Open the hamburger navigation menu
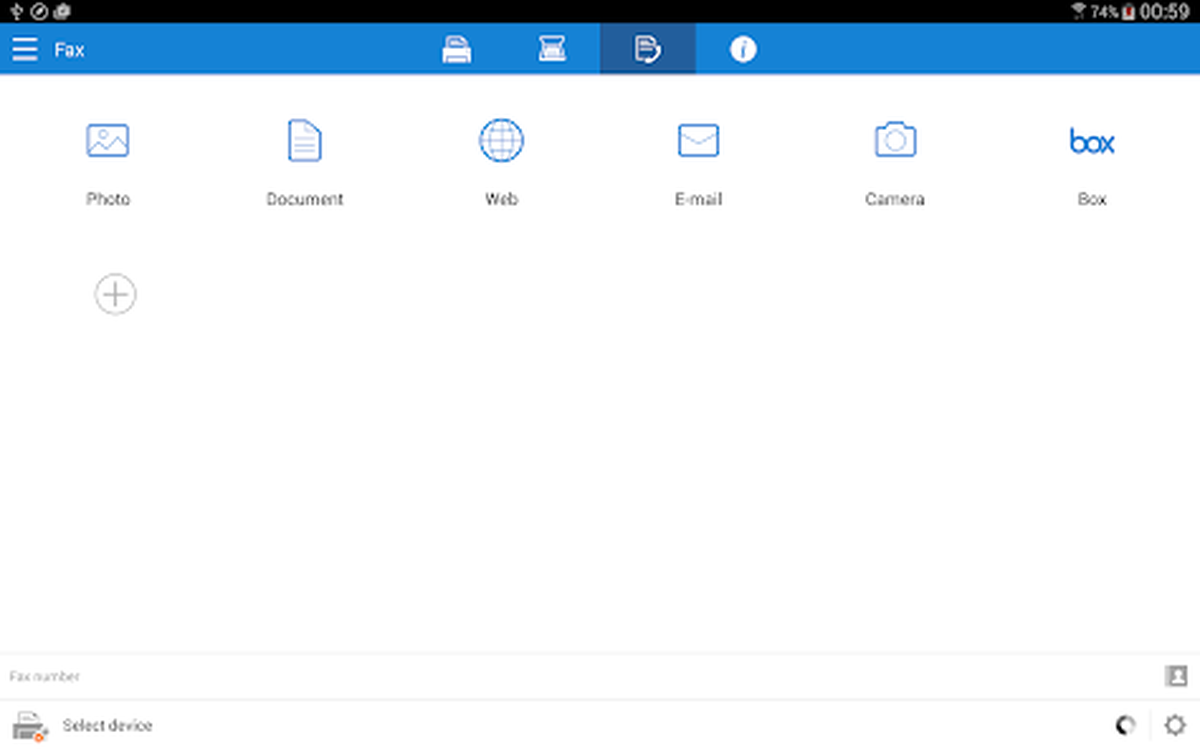The image size is (1200, 749). point(25,49)
